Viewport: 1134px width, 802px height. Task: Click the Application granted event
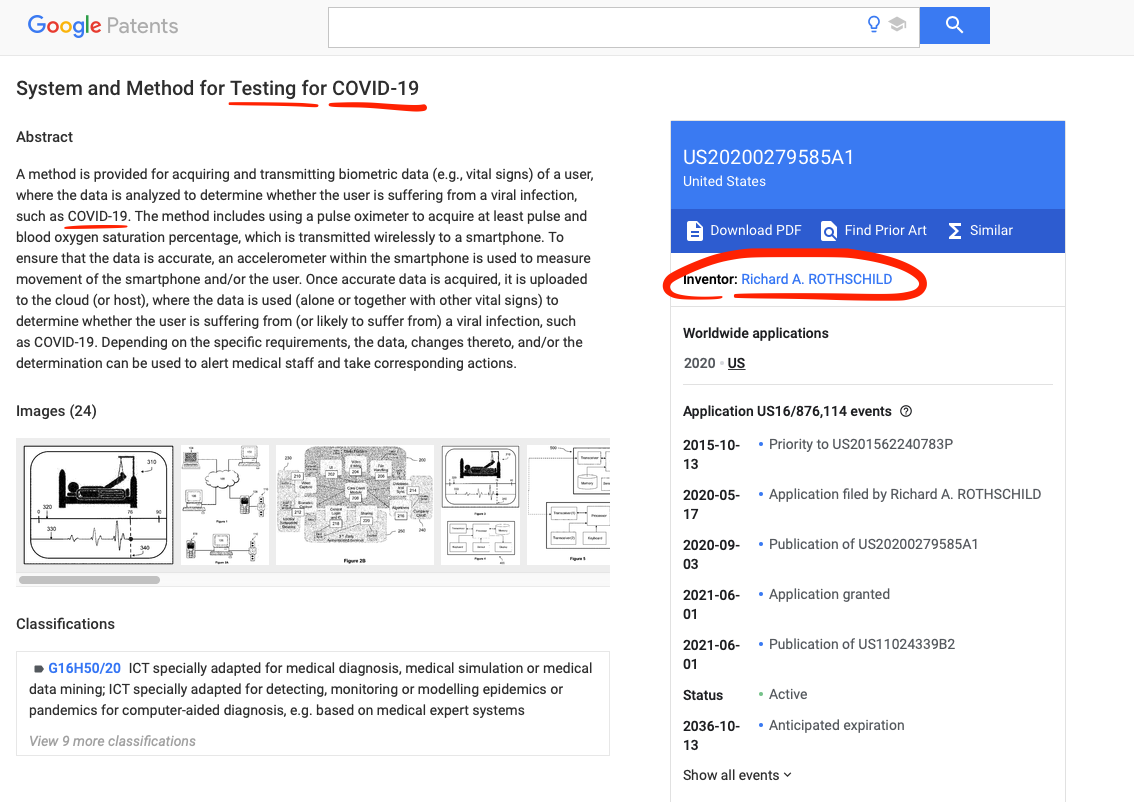tap(829, 594)
